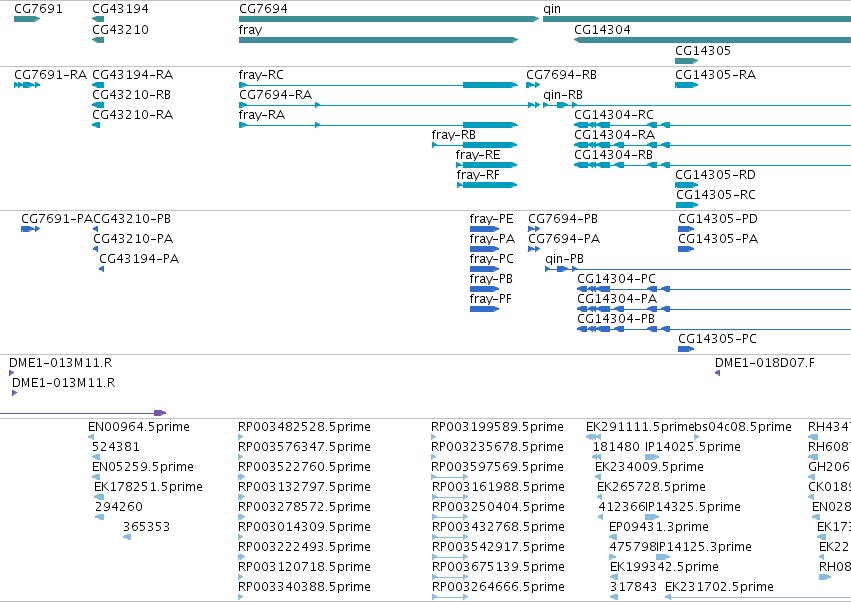Screen dimensions: 851x602
Task: Click the DME1-018D07.F feature label
Action: click(765, 363)
